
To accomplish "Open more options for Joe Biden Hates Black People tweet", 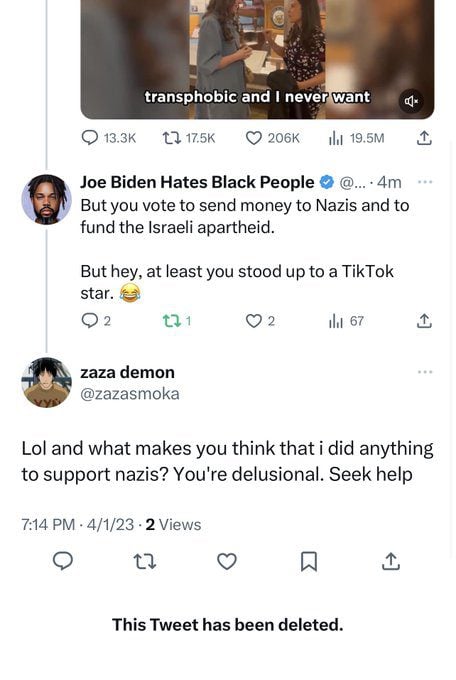I will (x=425, y=182).
